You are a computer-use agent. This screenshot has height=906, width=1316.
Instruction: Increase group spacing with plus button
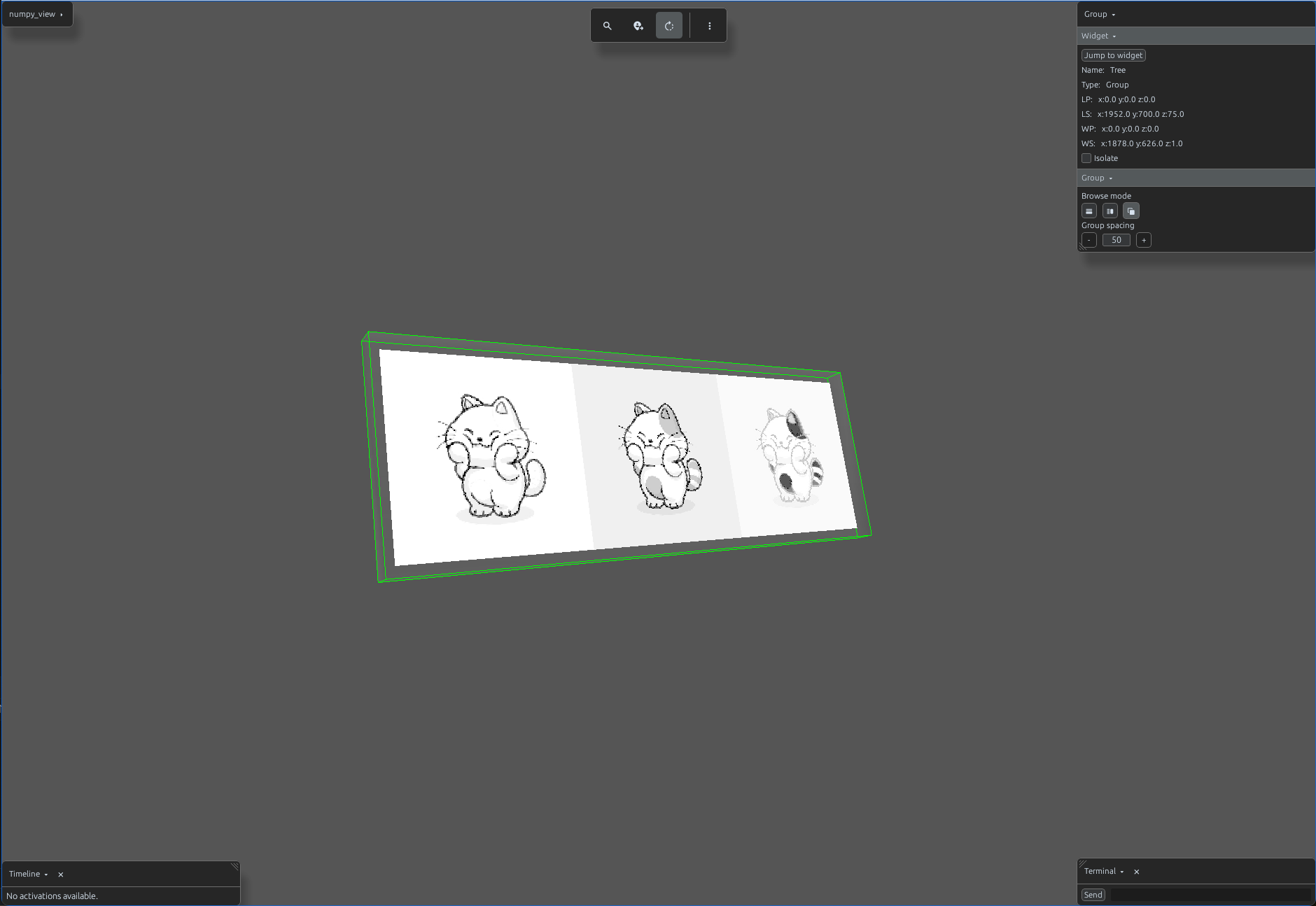pyautogui.click(x=1144, y=240)
